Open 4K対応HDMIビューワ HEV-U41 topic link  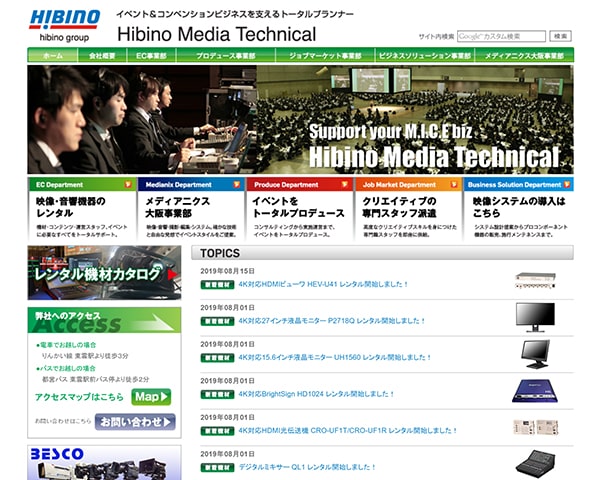click(x=323, y=284)
